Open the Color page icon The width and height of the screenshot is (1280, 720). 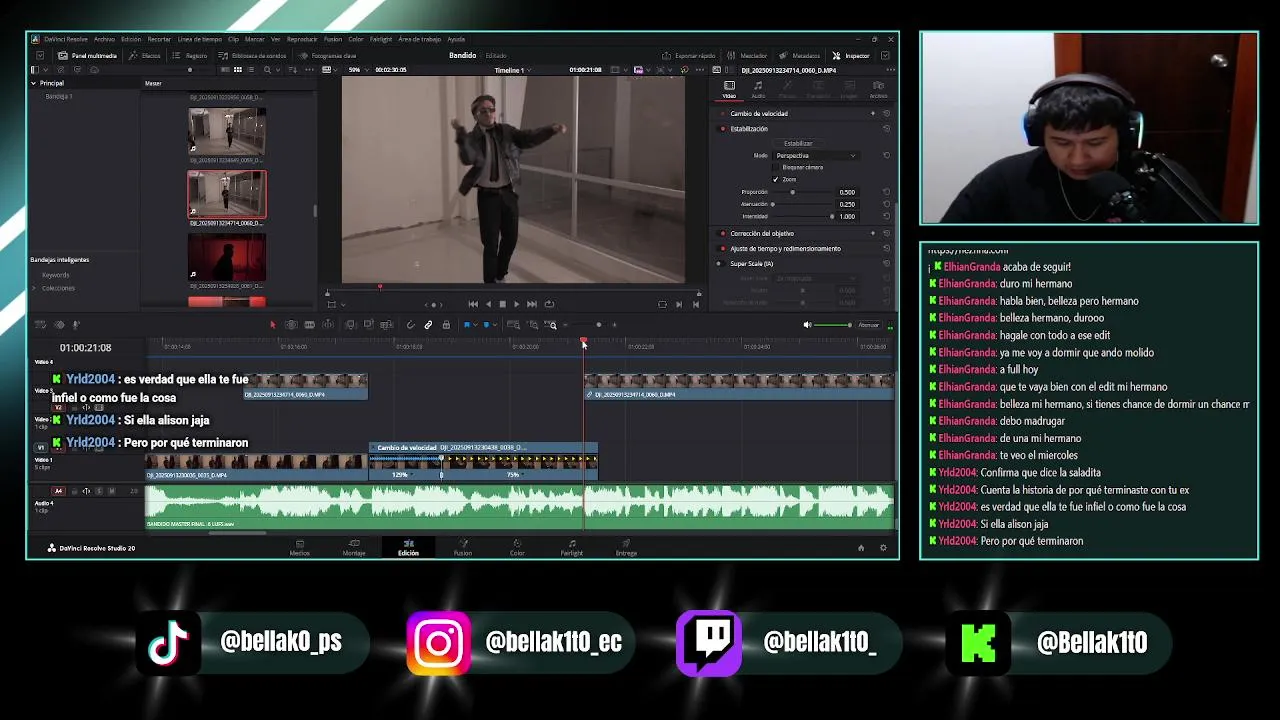click(x=517, y=544)
